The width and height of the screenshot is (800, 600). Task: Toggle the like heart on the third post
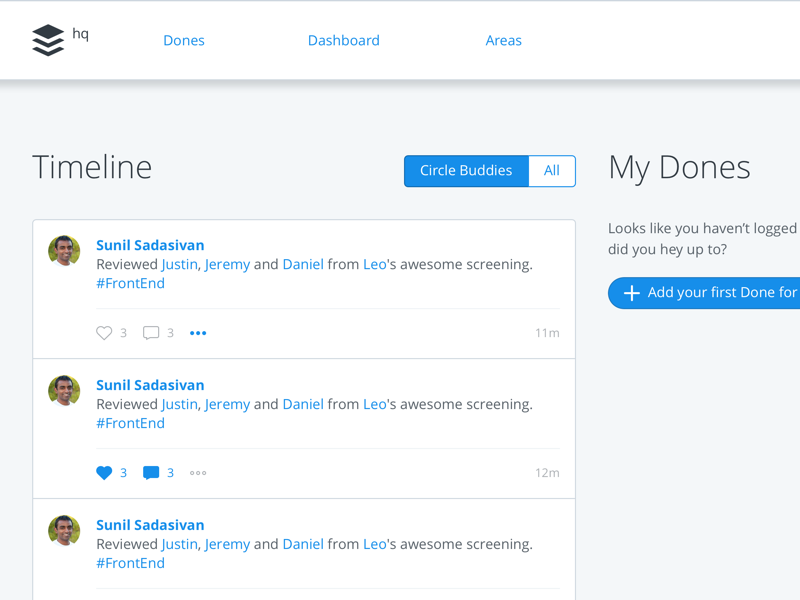104,597
